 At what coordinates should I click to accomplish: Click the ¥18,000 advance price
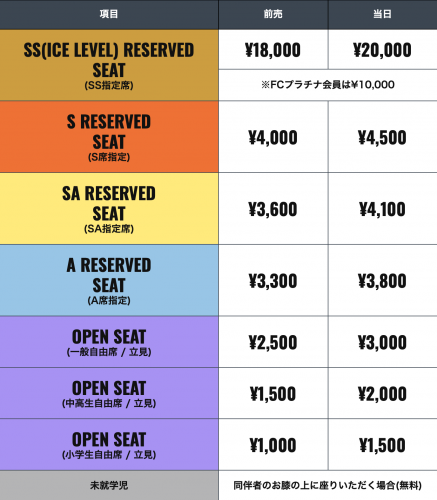(x=273, y=50)
